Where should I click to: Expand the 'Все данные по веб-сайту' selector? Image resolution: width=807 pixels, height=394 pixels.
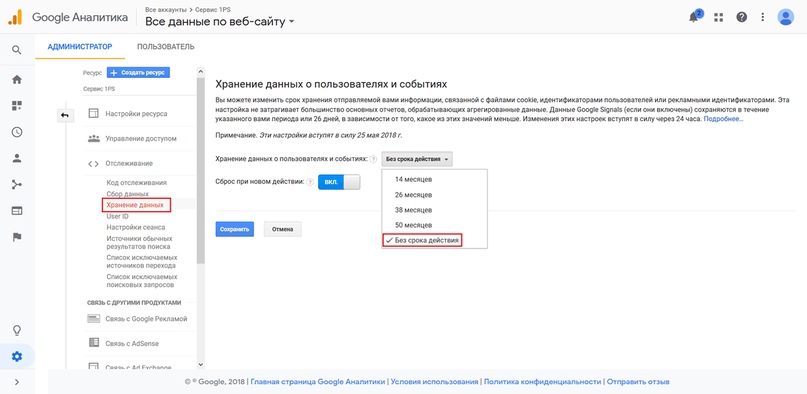[x=220, y=22]
